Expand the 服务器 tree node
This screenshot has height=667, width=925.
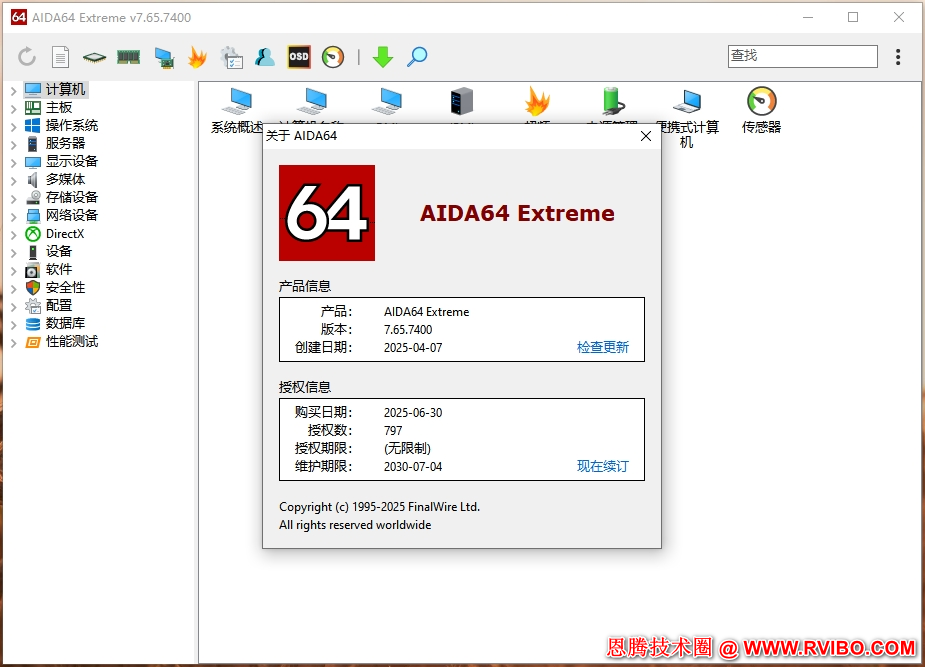coord(14,144)
